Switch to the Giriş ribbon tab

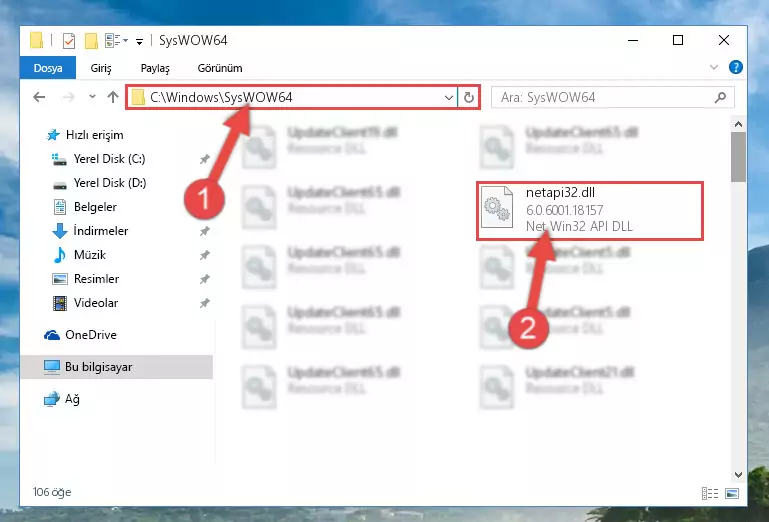101,68
